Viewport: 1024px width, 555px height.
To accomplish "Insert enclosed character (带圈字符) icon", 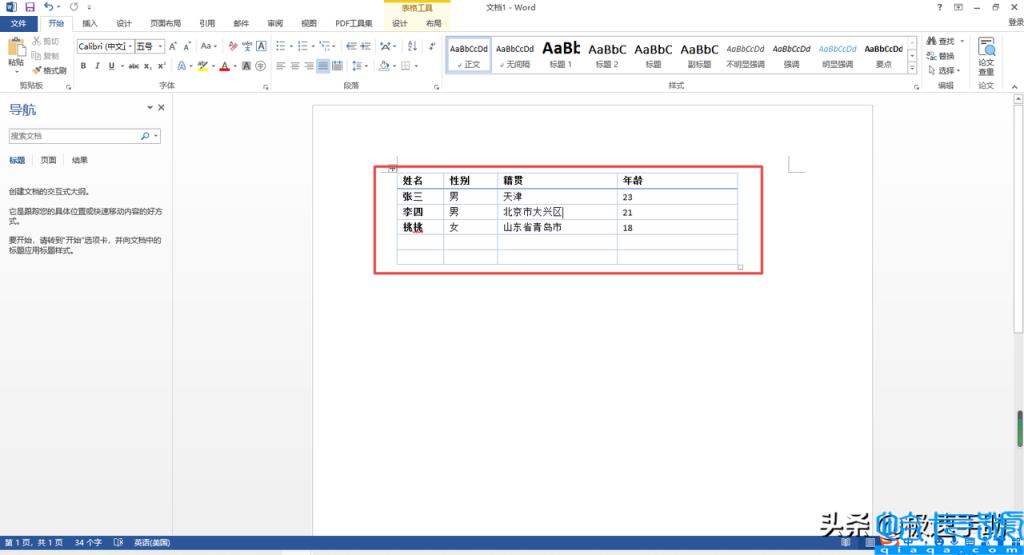I will click(x=261, y=66).
